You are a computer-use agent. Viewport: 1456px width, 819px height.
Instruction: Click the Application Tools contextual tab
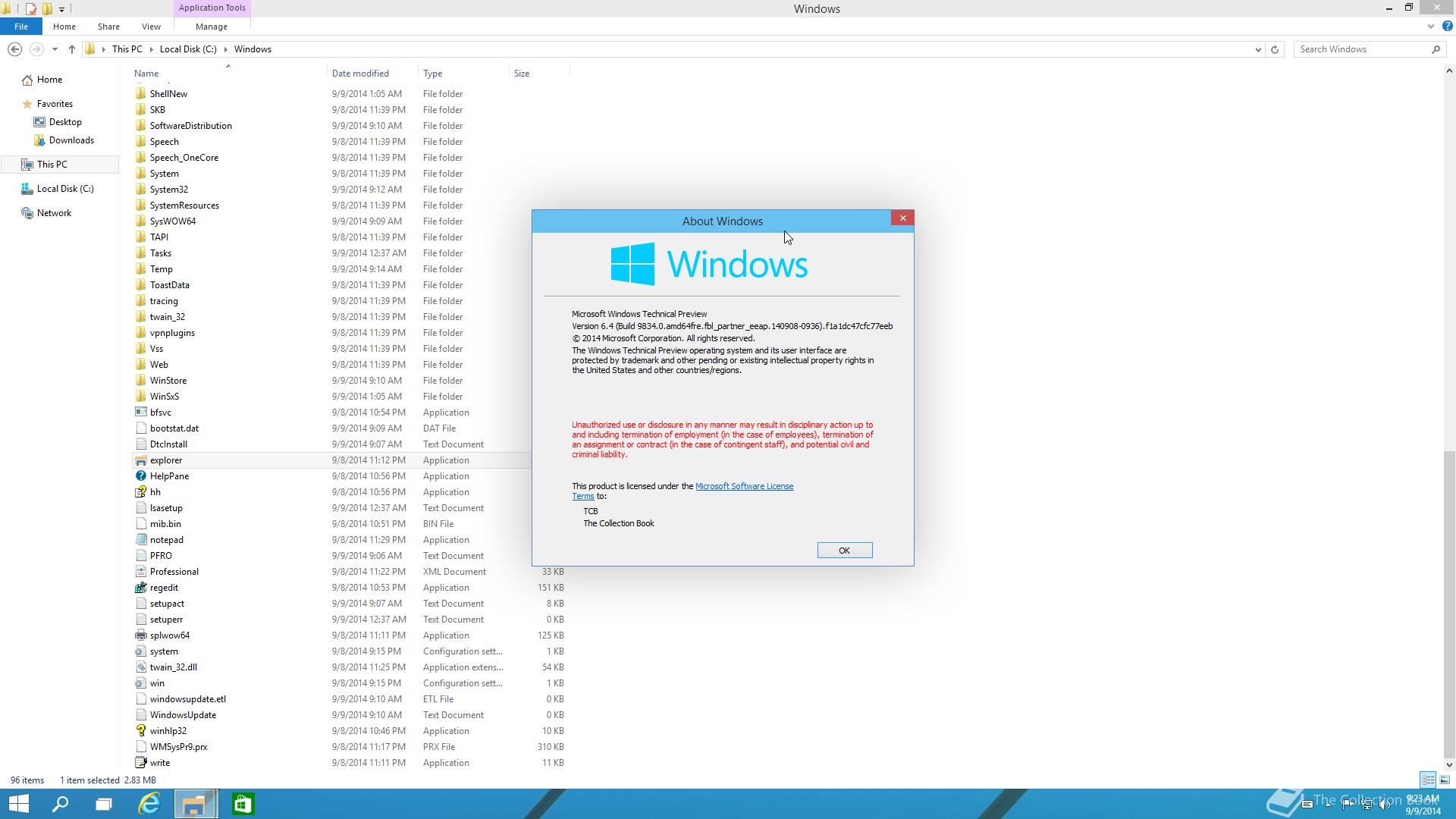[212, 8]
